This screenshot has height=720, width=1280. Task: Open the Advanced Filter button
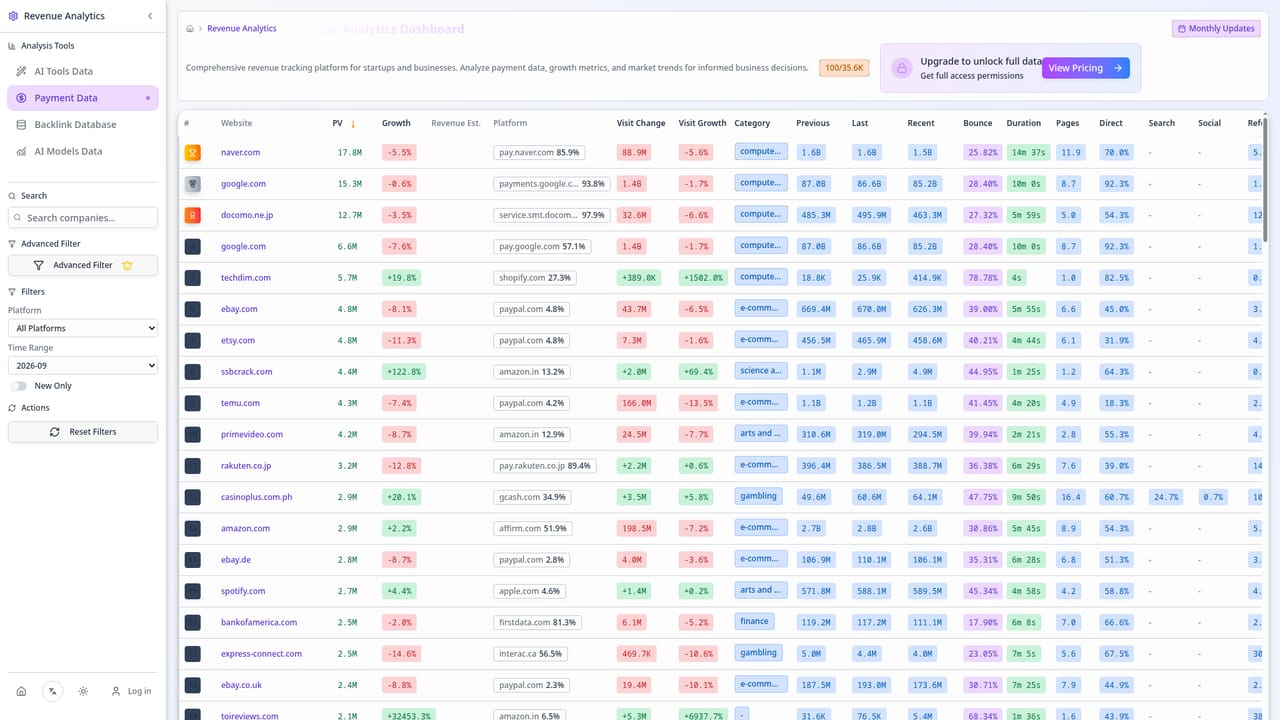[83, 265]
